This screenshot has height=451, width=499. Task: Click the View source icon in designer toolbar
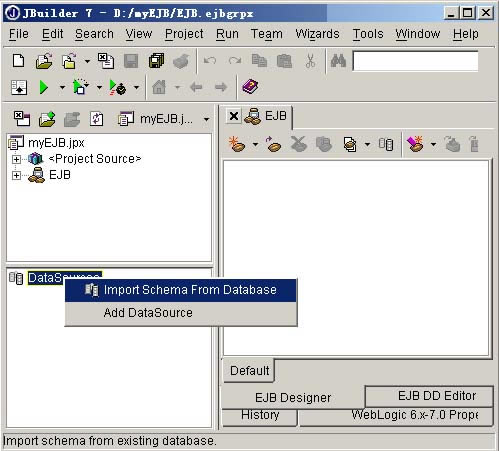tap(350, 144)
